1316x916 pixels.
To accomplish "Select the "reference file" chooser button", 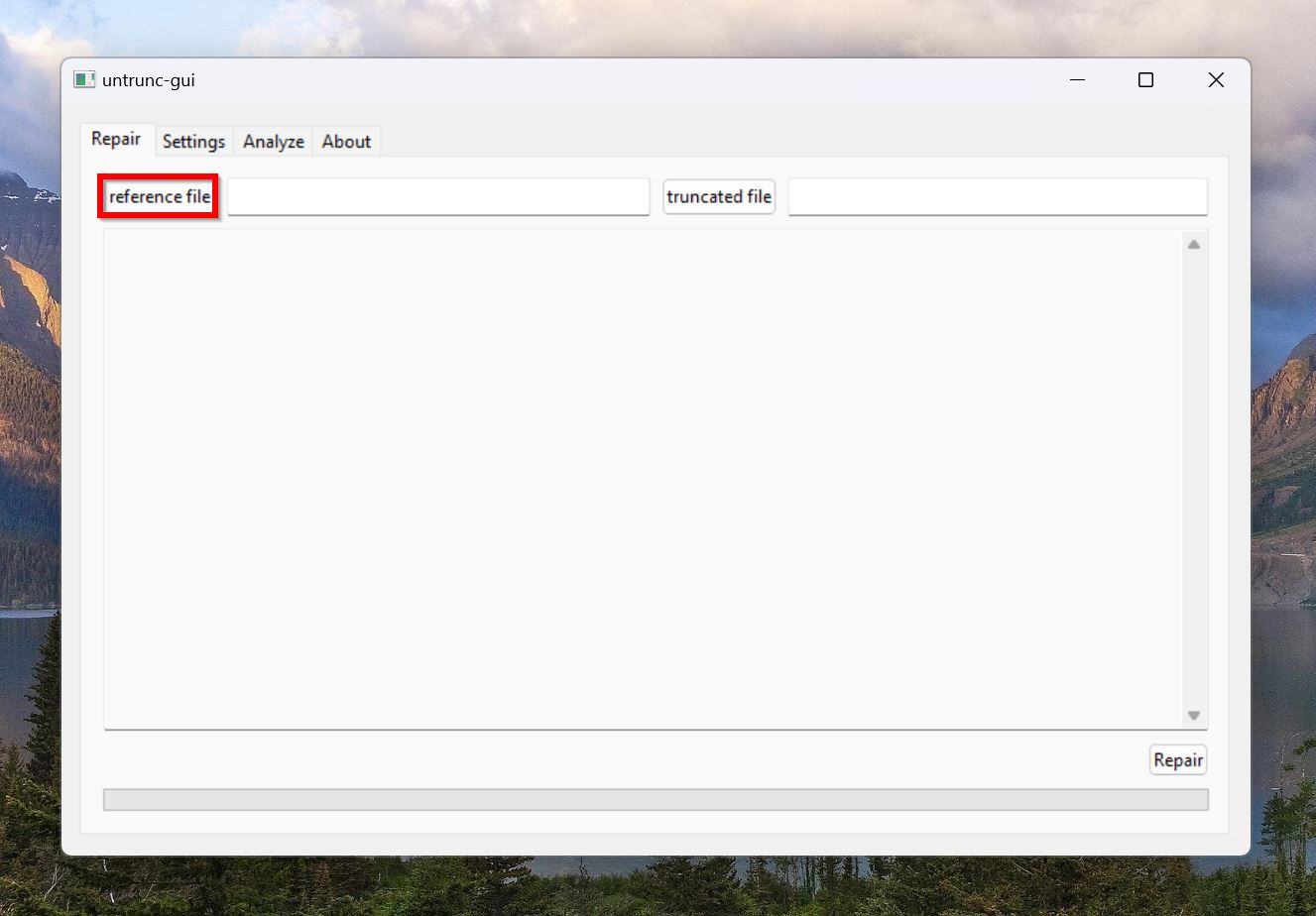I will 158,196.
